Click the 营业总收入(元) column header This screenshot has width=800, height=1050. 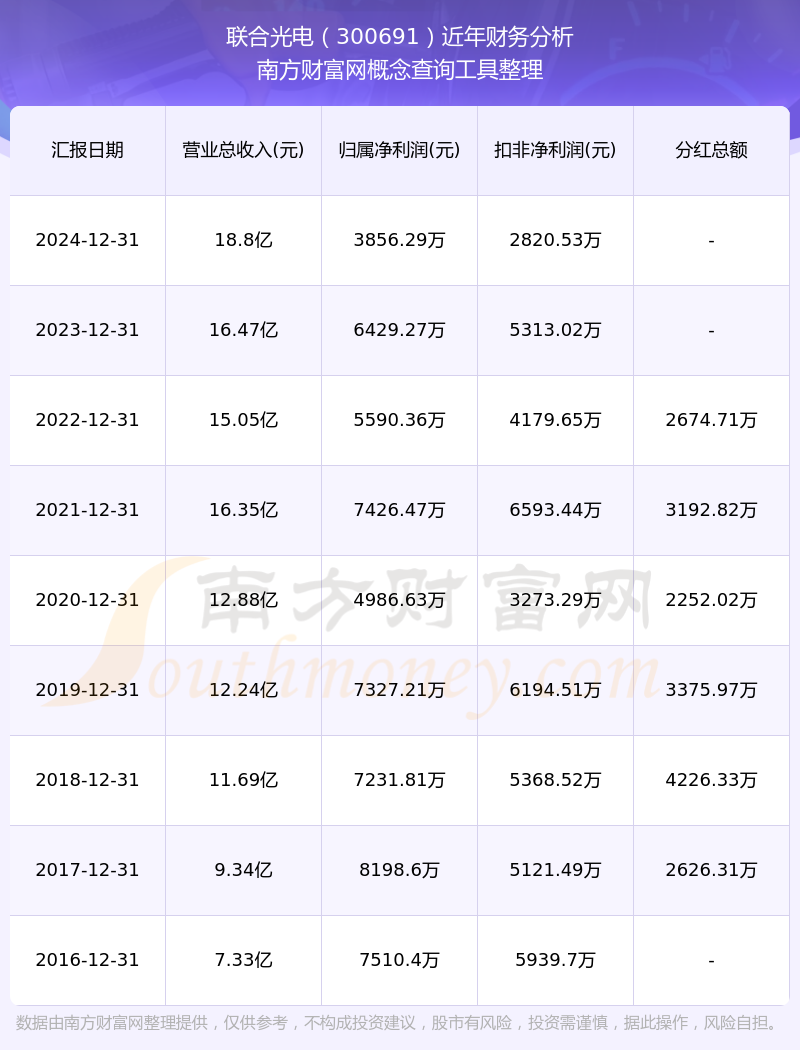point(243,150)
